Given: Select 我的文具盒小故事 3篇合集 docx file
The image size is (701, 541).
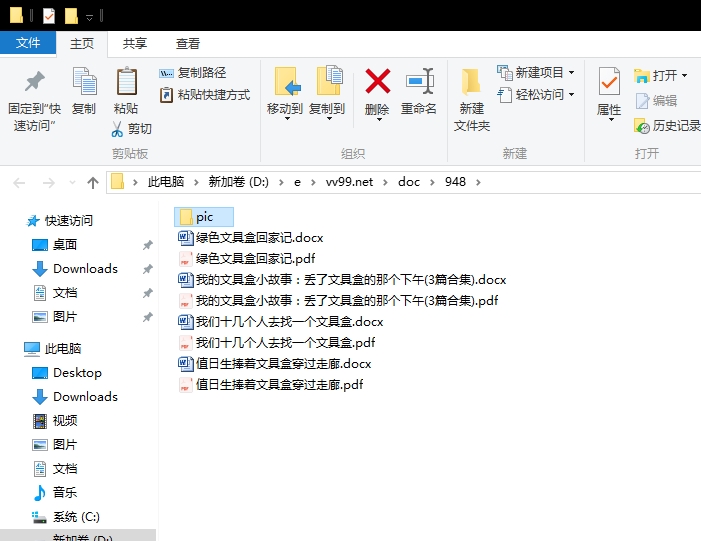Looking at the screenshot, I should pyautogui.click(x=342, y=279).
